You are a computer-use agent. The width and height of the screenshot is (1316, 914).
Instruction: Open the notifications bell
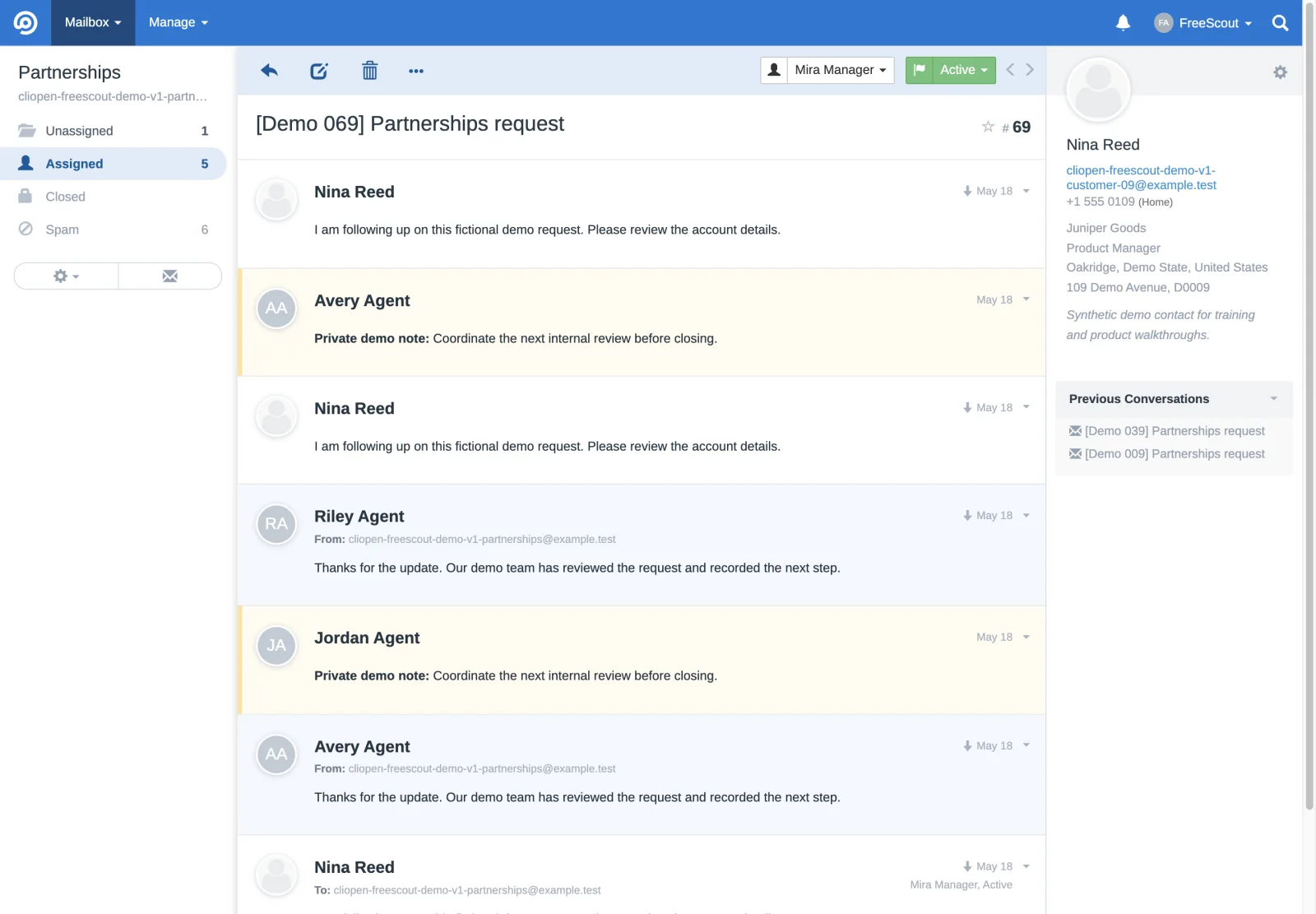(1123, 22)
